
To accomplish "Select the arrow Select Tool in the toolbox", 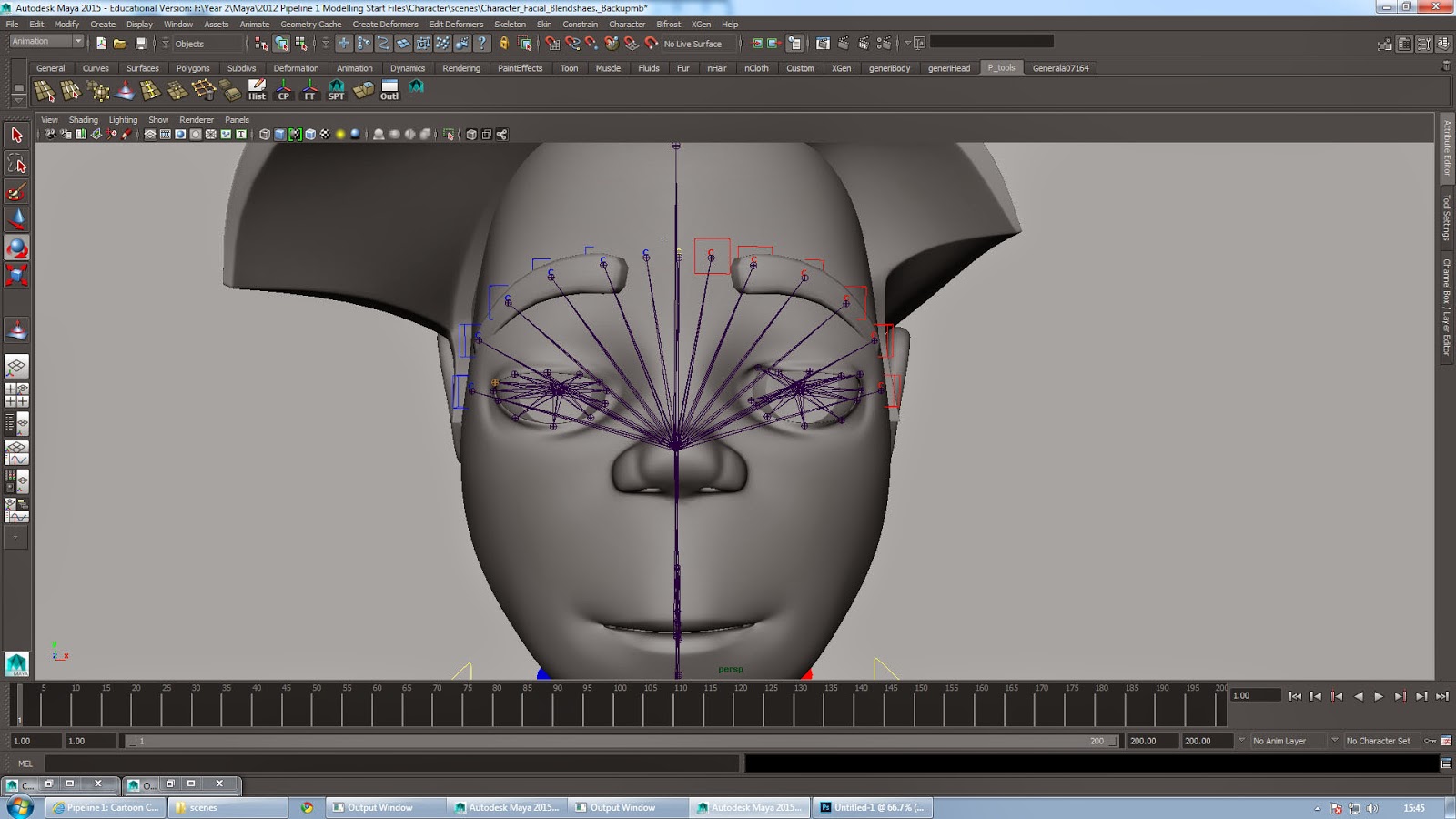I will [16, 135].
